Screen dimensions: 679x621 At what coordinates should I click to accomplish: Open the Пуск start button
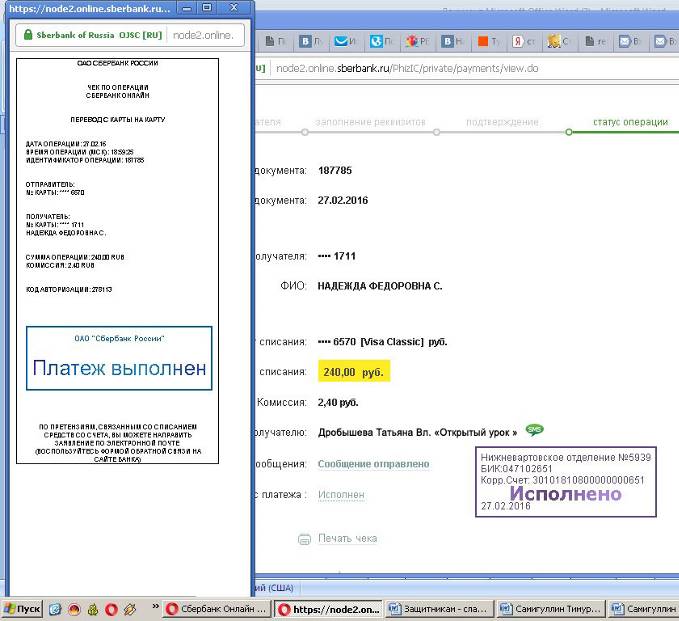22,609
